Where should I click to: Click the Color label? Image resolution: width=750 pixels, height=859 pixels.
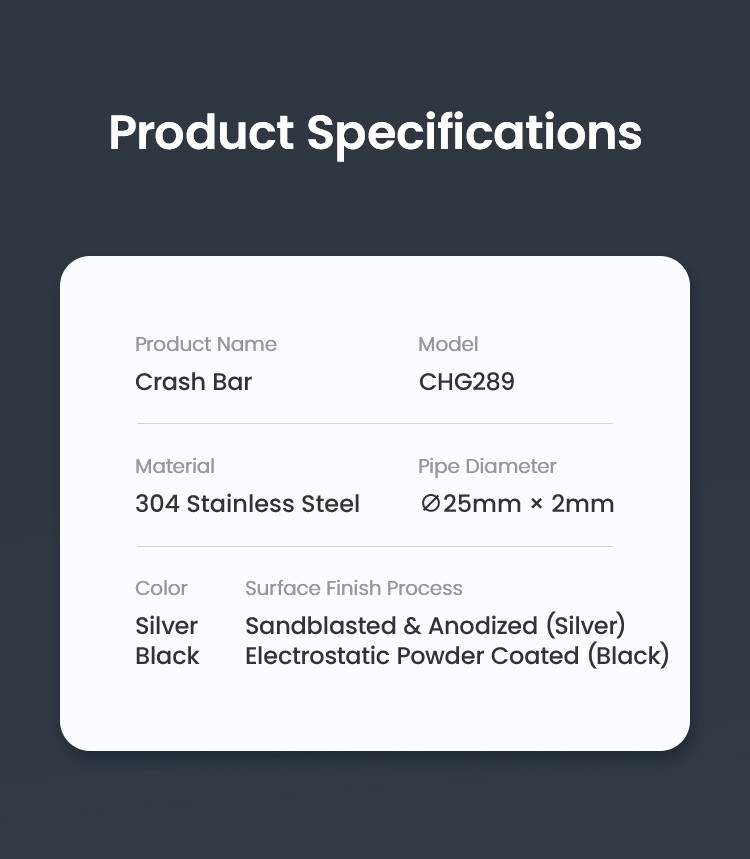(161, 588)
